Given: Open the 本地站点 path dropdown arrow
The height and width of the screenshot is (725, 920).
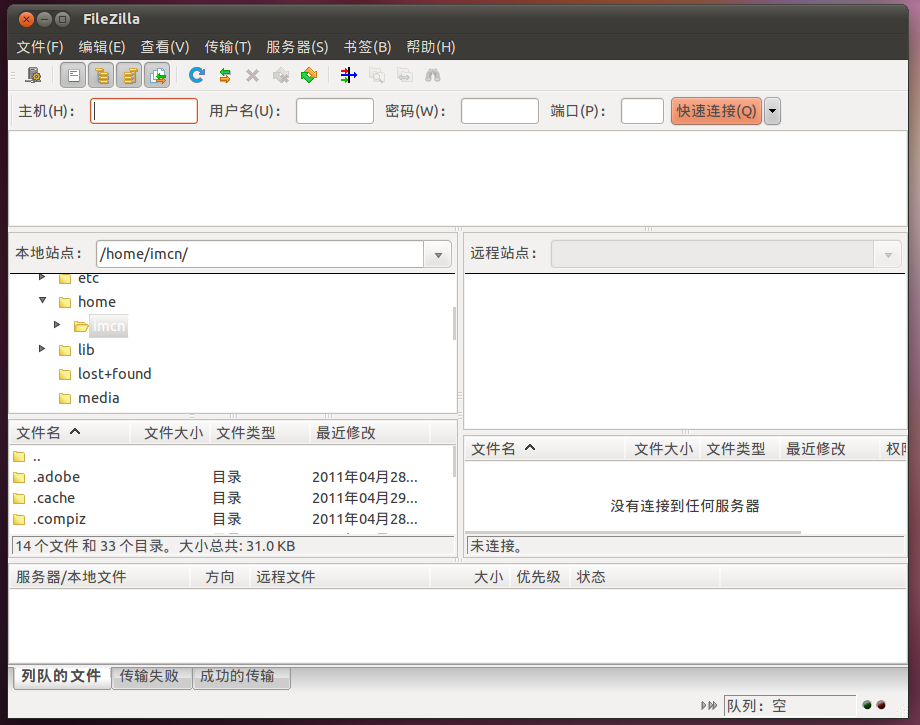Looking at the screenshot, I should (x=438, y=255).
